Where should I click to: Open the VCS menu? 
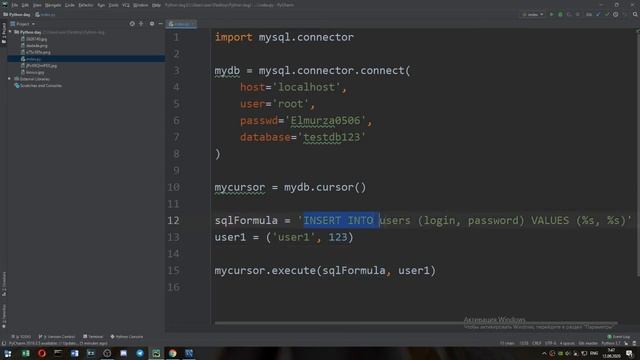pos(126,5)
